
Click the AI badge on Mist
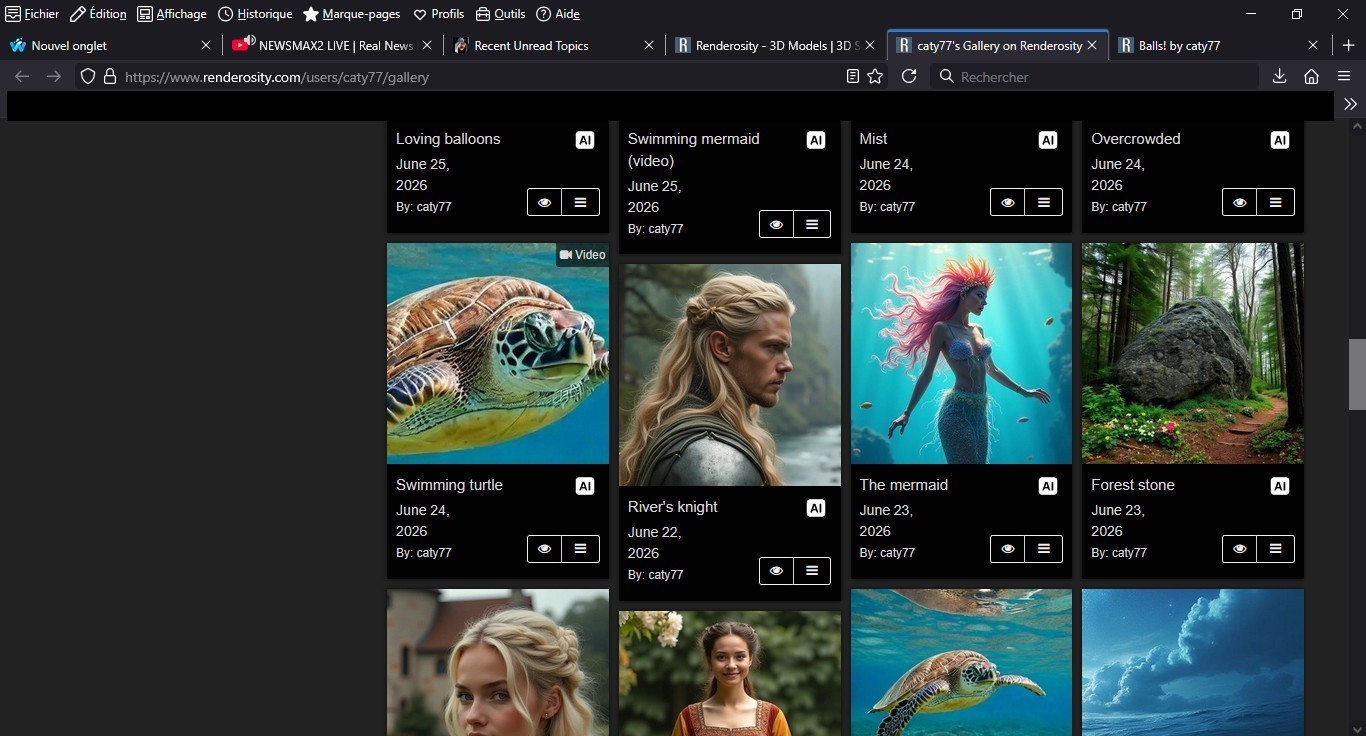tap(1048, 140)
